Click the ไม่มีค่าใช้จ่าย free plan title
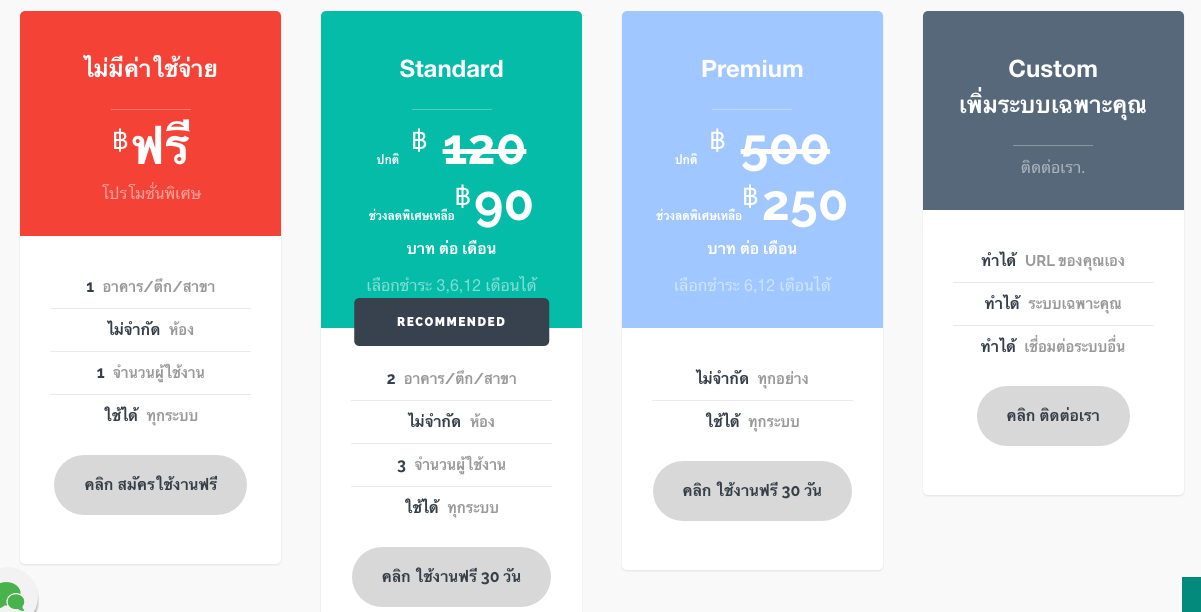 click(150, 69)
